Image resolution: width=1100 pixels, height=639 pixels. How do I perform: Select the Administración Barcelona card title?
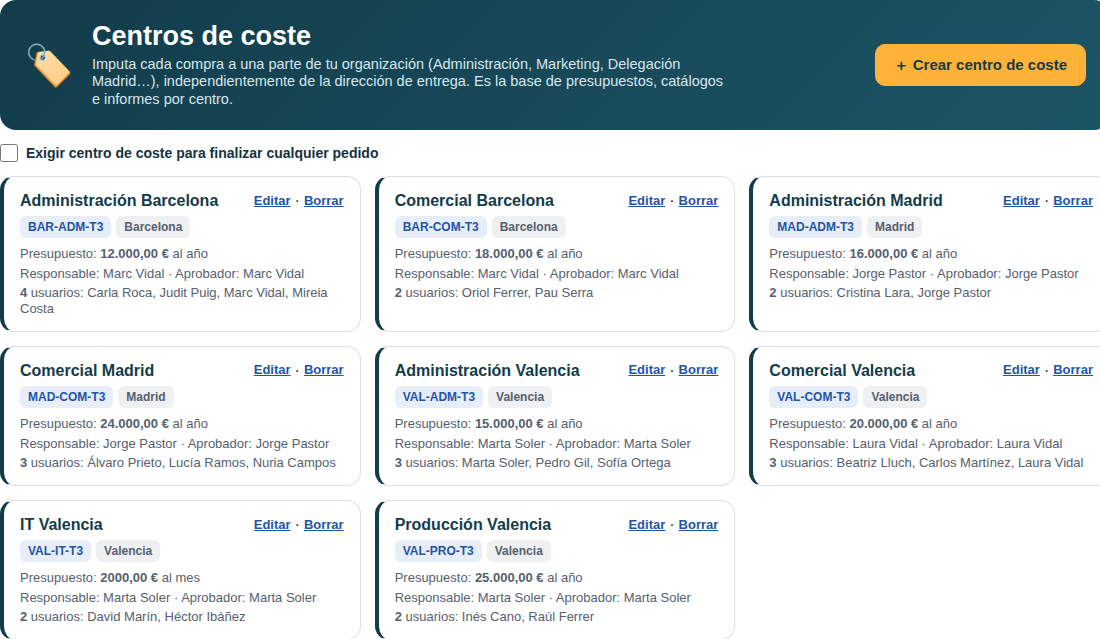pyautogui.click(x=119, y=201)
